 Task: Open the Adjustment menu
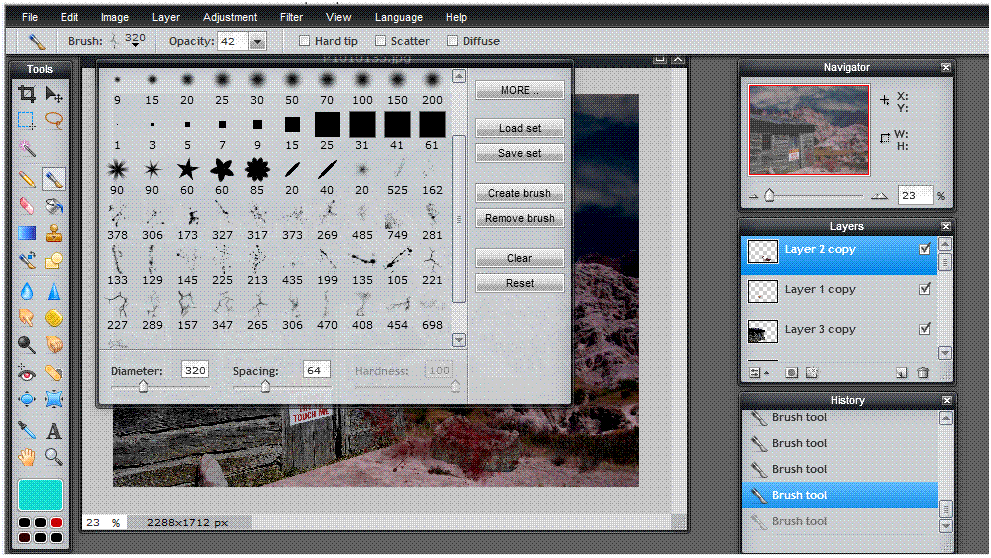[229, 17]
